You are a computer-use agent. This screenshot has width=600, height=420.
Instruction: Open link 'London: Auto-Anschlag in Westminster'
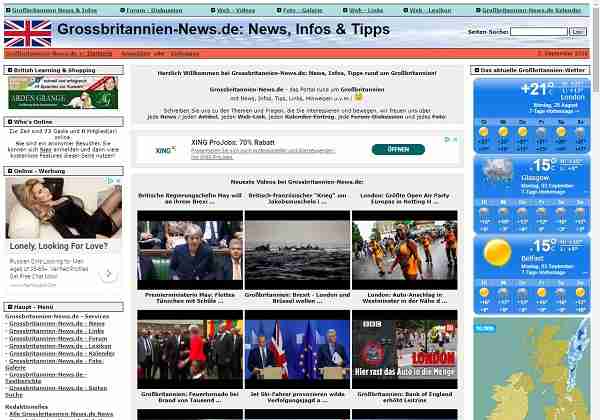[x=405, y=298]
